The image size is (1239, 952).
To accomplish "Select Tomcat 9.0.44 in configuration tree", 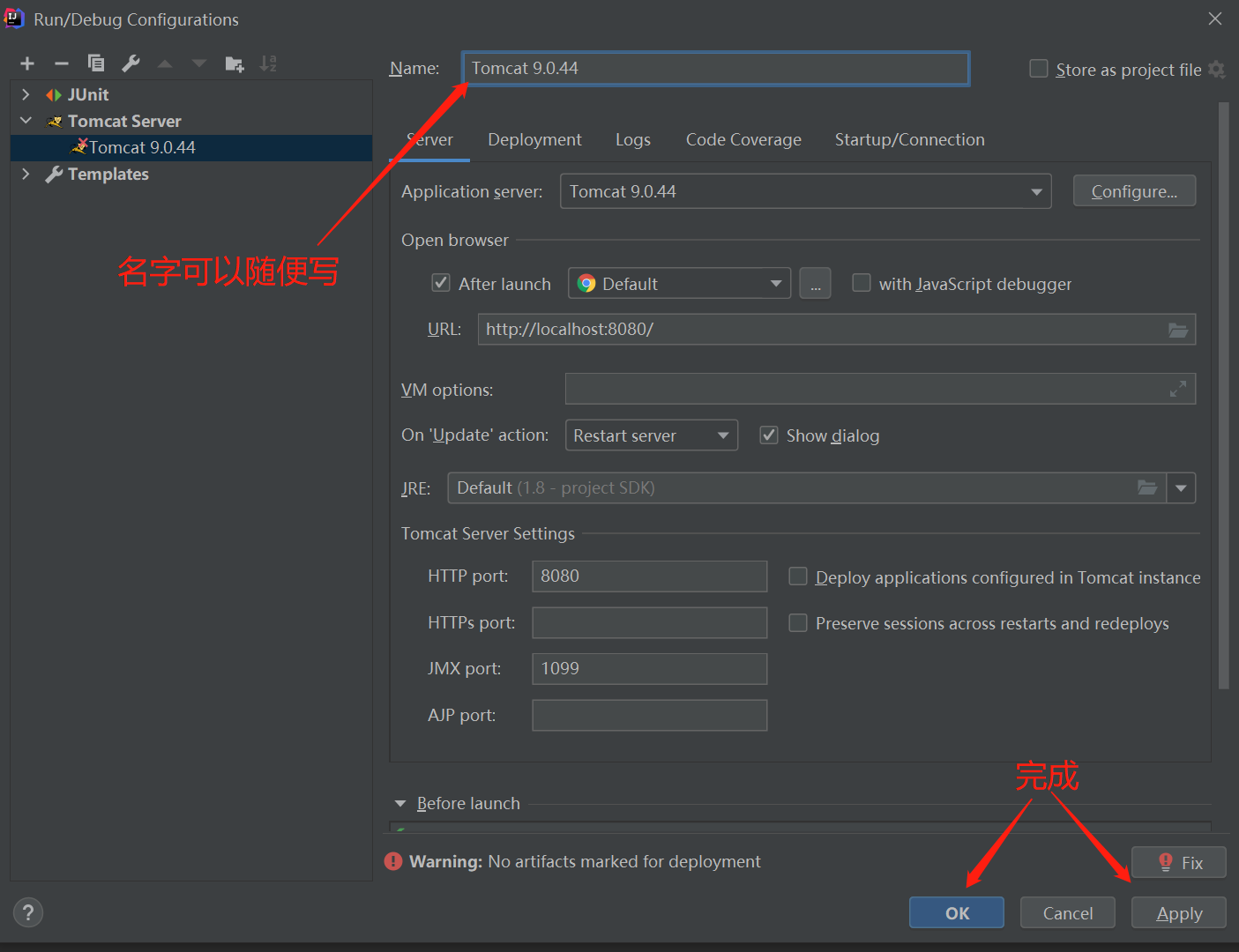I will pos(191,147).
